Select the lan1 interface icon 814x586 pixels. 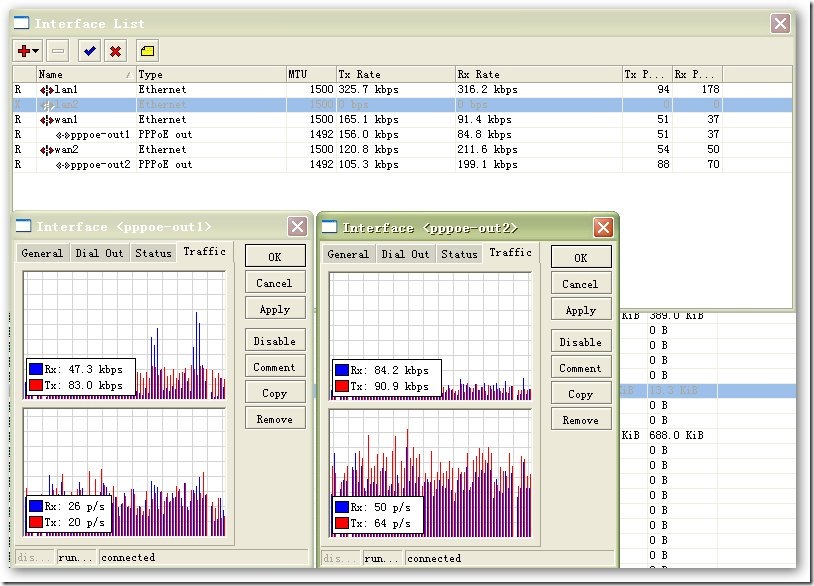point(46,90)
